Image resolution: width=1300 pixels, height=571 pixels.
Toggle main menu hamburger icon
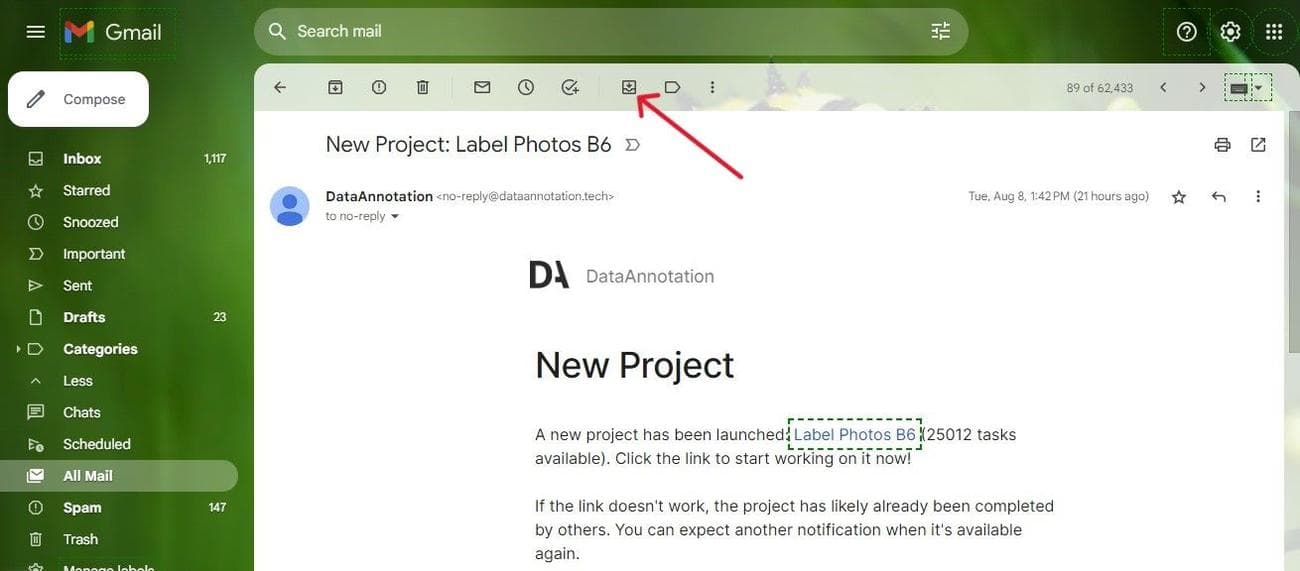tap(35, 32)
